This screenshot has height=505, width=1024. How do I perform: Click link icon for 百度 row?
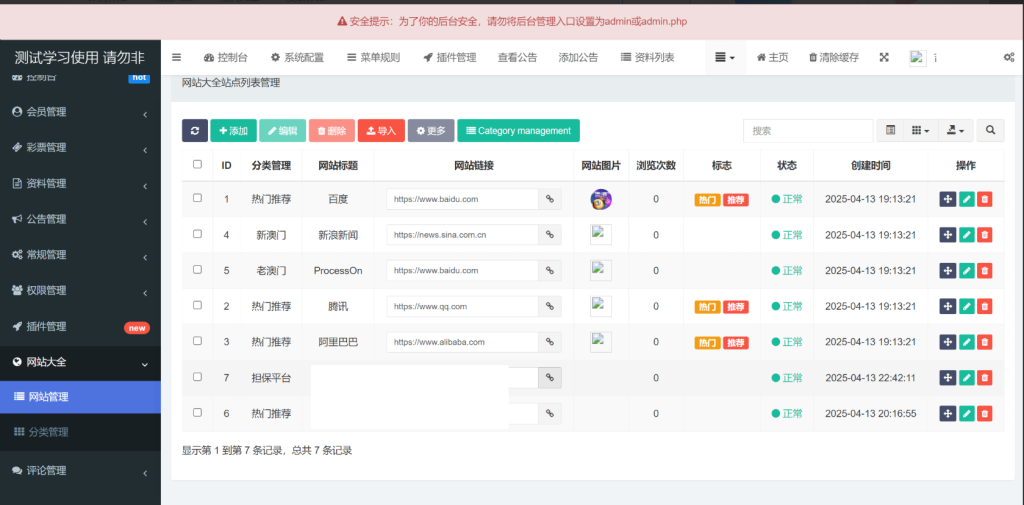550,199
